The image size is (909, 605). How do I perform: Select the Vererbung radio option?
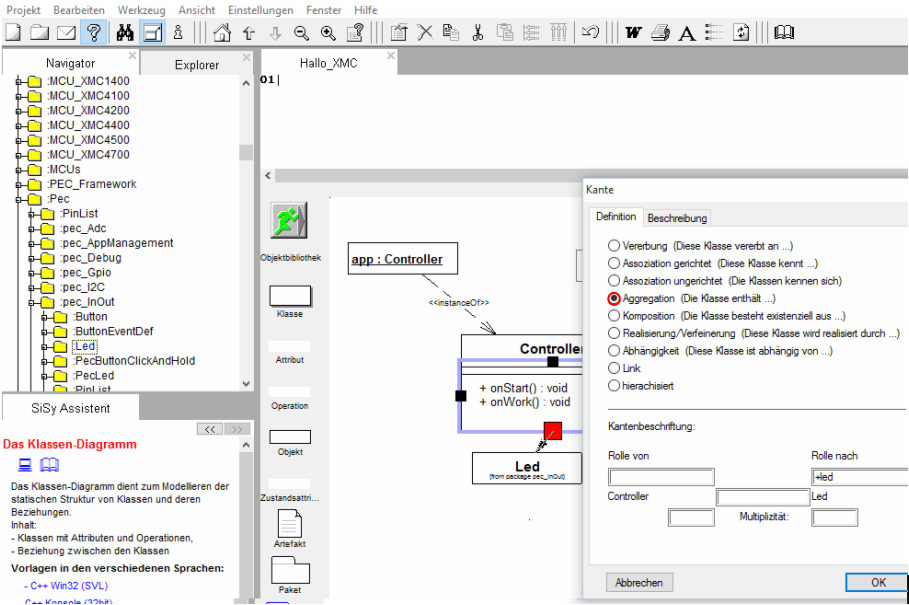pyautogui.click(x=614, y=246)
